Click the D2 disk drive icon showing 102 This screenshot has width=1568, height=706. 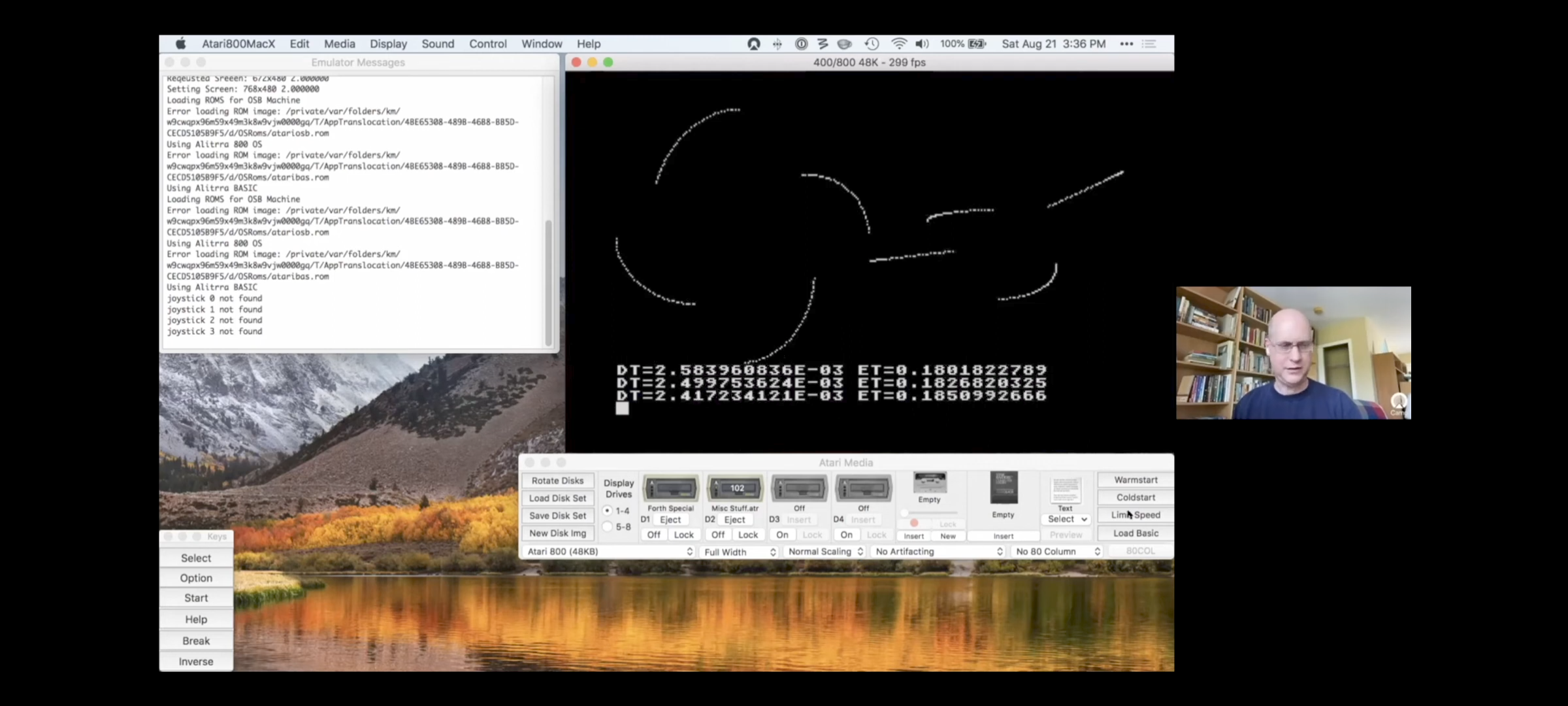click(735, 488)
